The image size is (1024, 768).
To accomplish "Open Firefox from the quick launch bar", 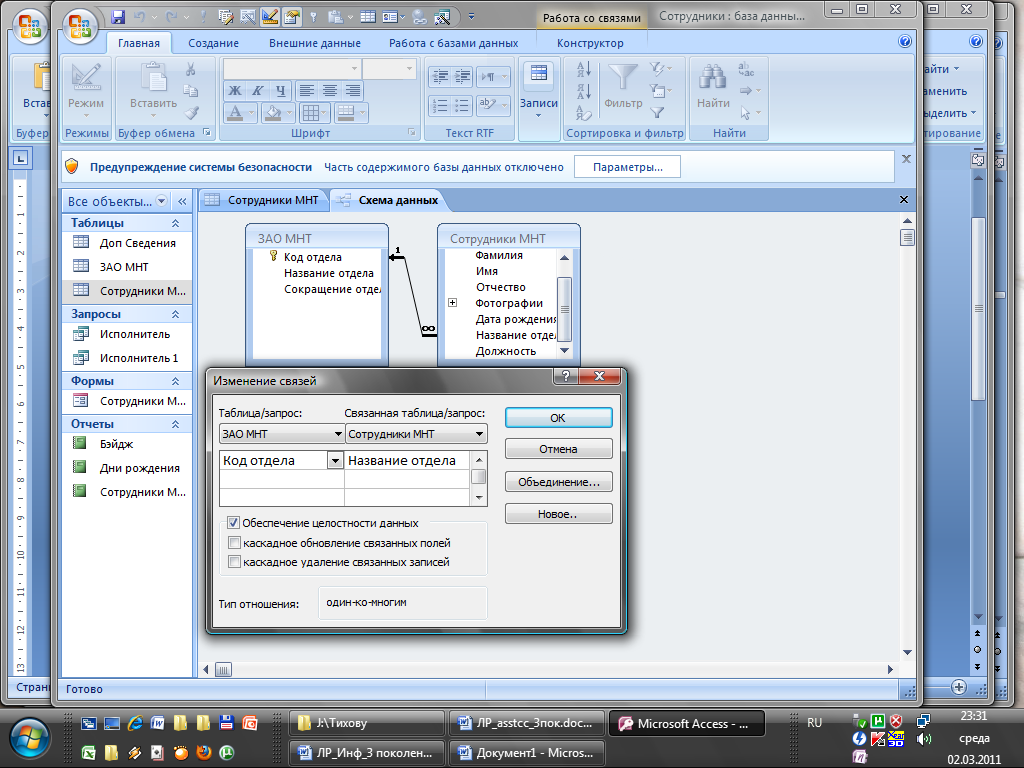I will [204, 752].
